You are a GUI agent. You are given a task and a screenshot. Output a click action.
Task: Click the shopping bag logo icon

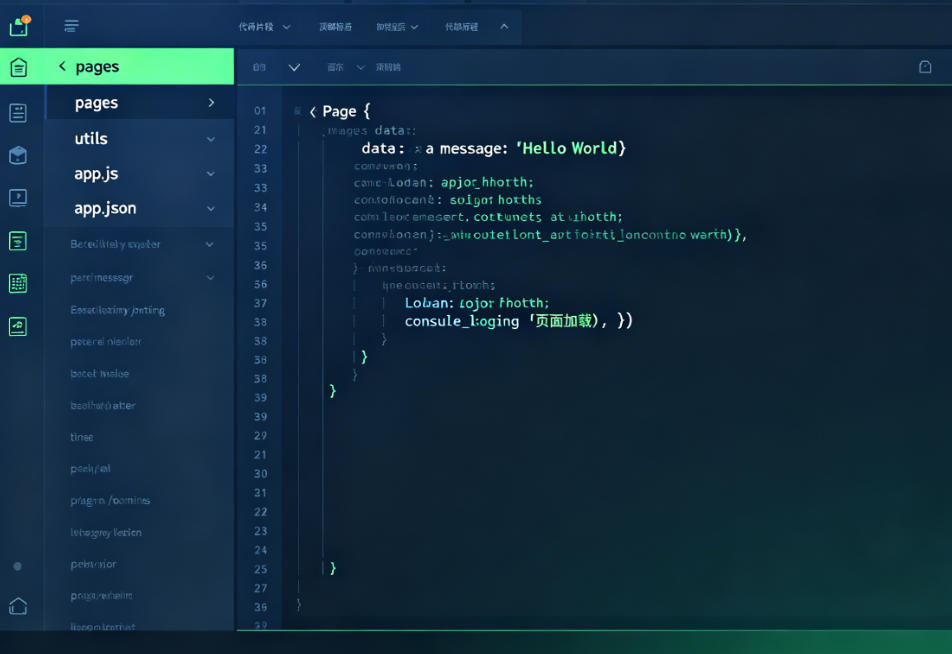point(19,26)
